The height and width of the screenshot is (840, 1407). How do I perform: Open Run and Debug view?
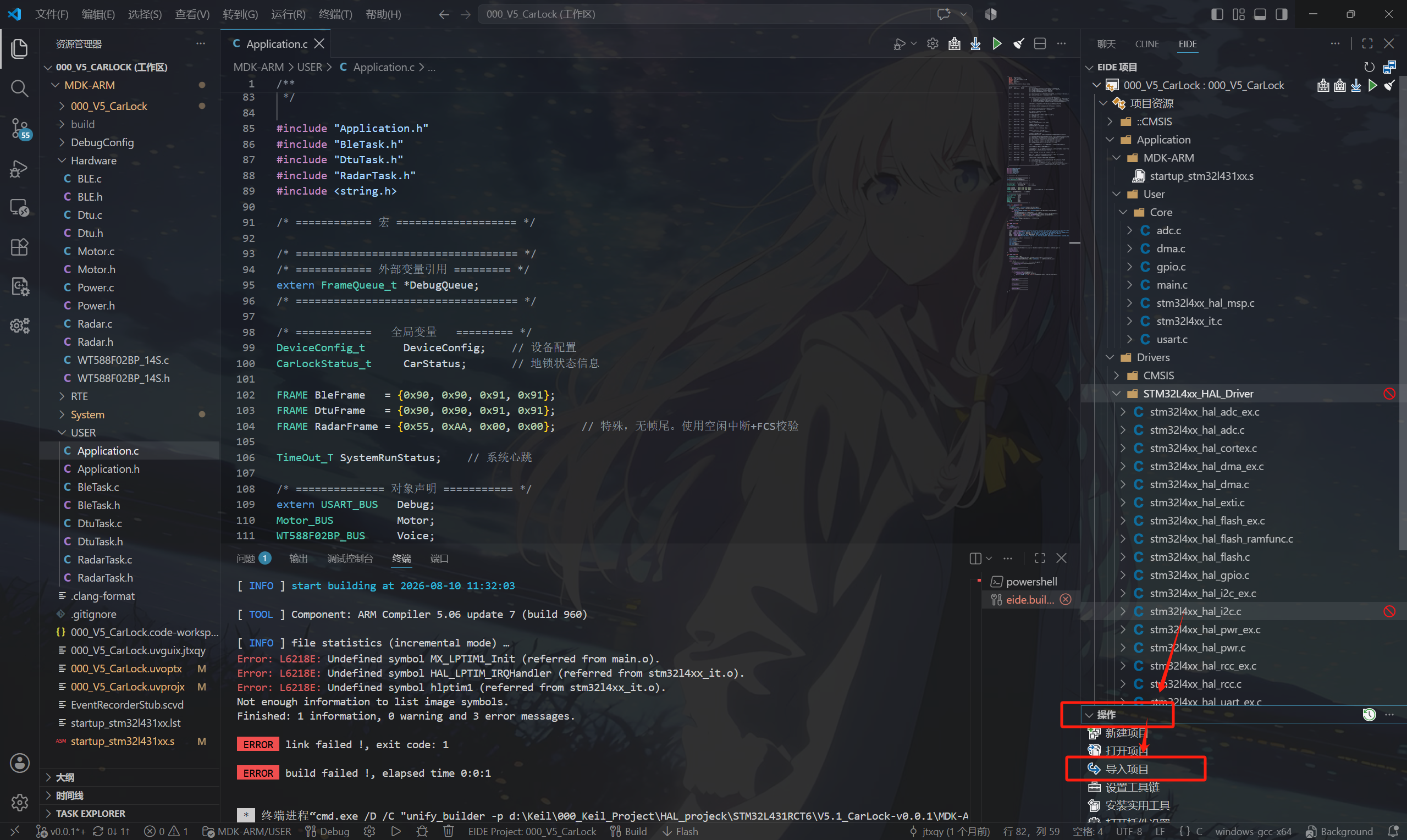pyautogui.click(x=19, y=168)
